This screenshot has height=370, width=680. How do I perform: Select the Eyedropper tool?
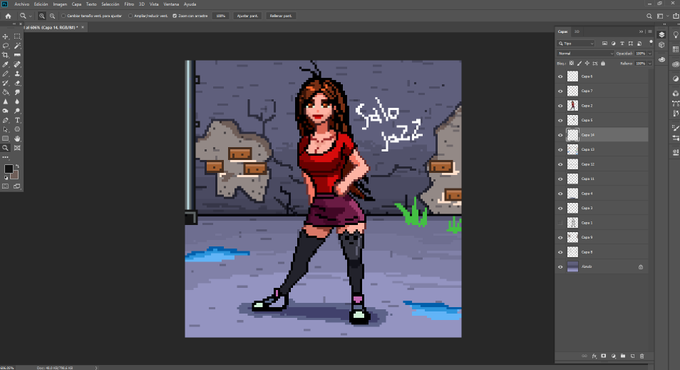coord(6,65)
